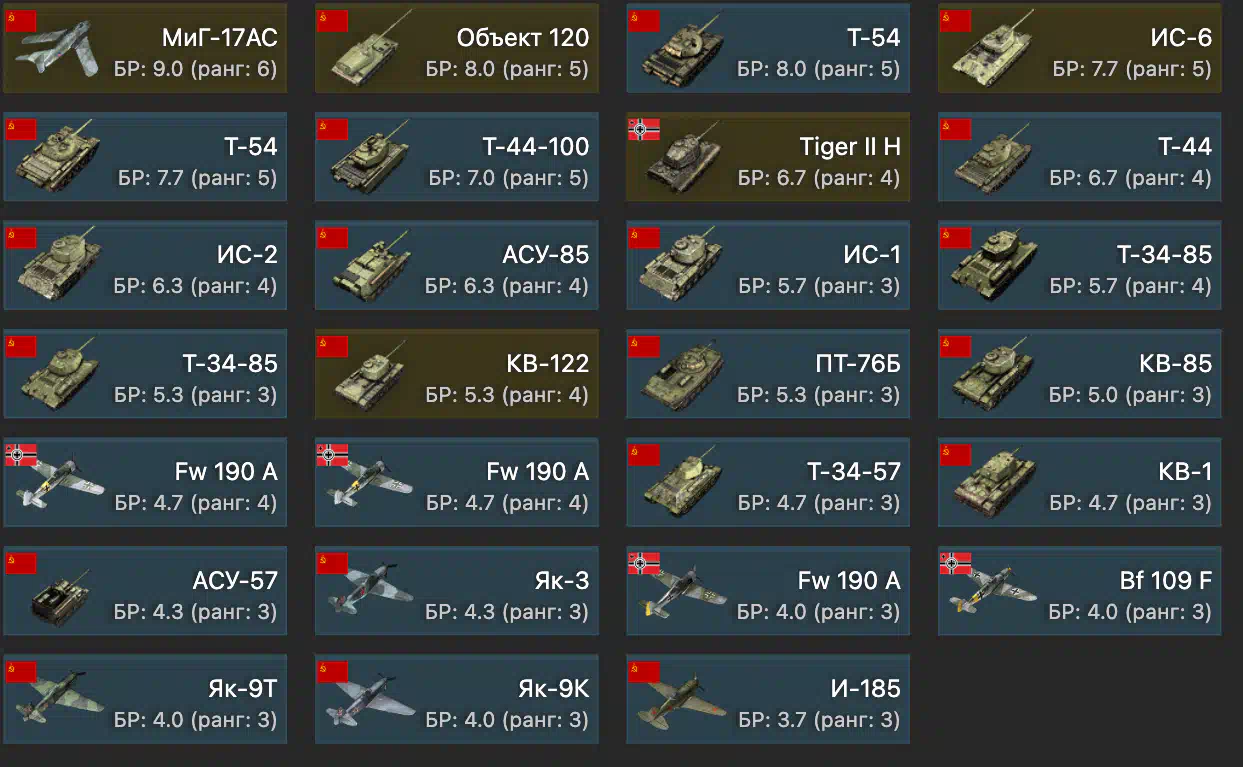Open the КВ-85 vehicle card
1243x767 pixels.
[1080, 374]
